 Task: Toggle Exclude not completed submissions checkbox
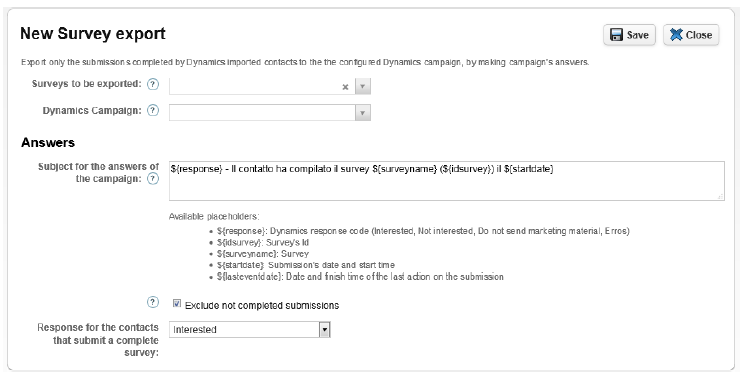tap(177, 304)
